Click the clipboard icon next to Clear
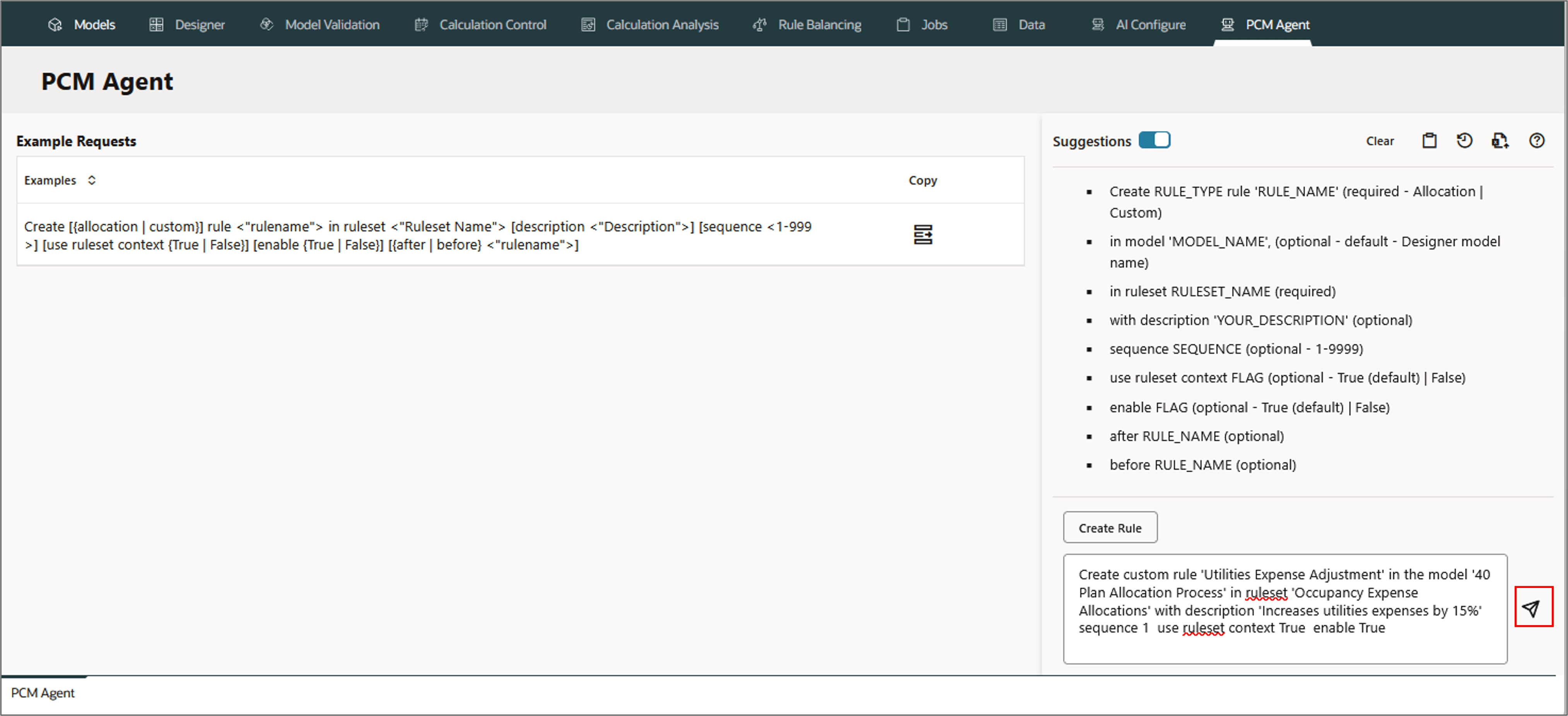Screen dimensions: 1568x716 click(x=1429, y=141)
